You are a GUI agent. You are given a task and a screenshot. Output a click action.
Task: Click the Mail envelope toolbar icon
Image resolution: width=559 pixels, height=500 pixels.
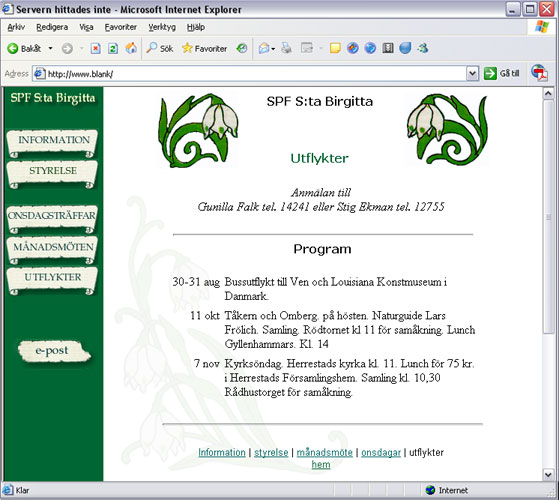pos(264,48)
